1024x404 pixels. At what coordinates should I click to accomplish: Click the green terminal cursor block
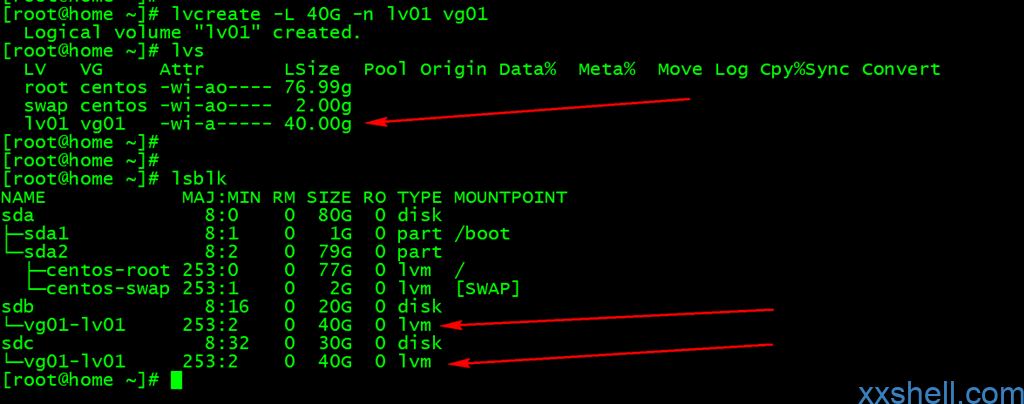pos(176,380)
